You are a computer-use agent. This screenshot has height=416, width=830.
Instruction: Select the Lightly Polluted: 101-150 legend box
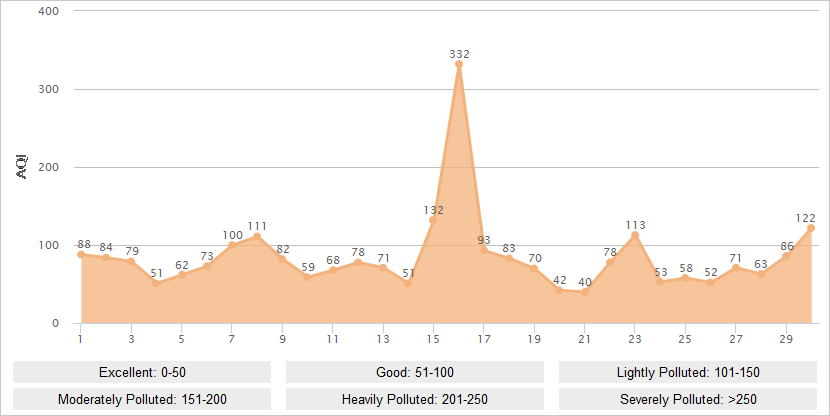(x=688, y=372)
